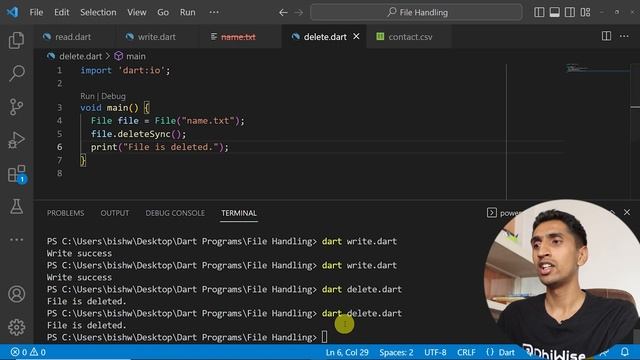This screenshot has width=640, height=360.
Task: Open the View menu
Action: (x=137, y=12)
